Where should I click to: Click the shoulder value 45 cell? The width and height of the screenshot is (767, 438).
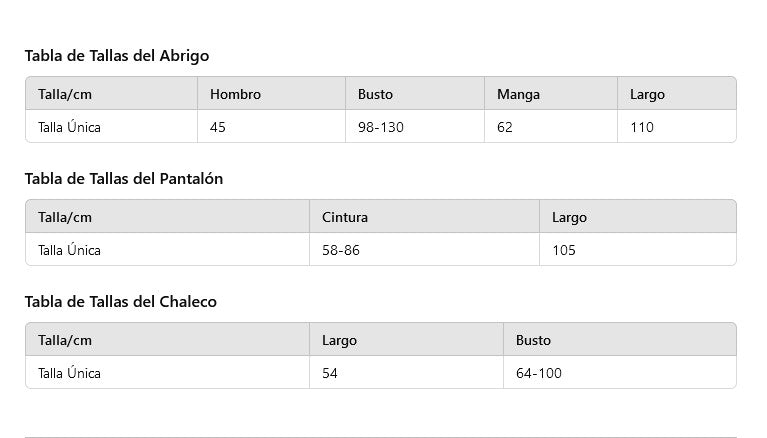219,127
